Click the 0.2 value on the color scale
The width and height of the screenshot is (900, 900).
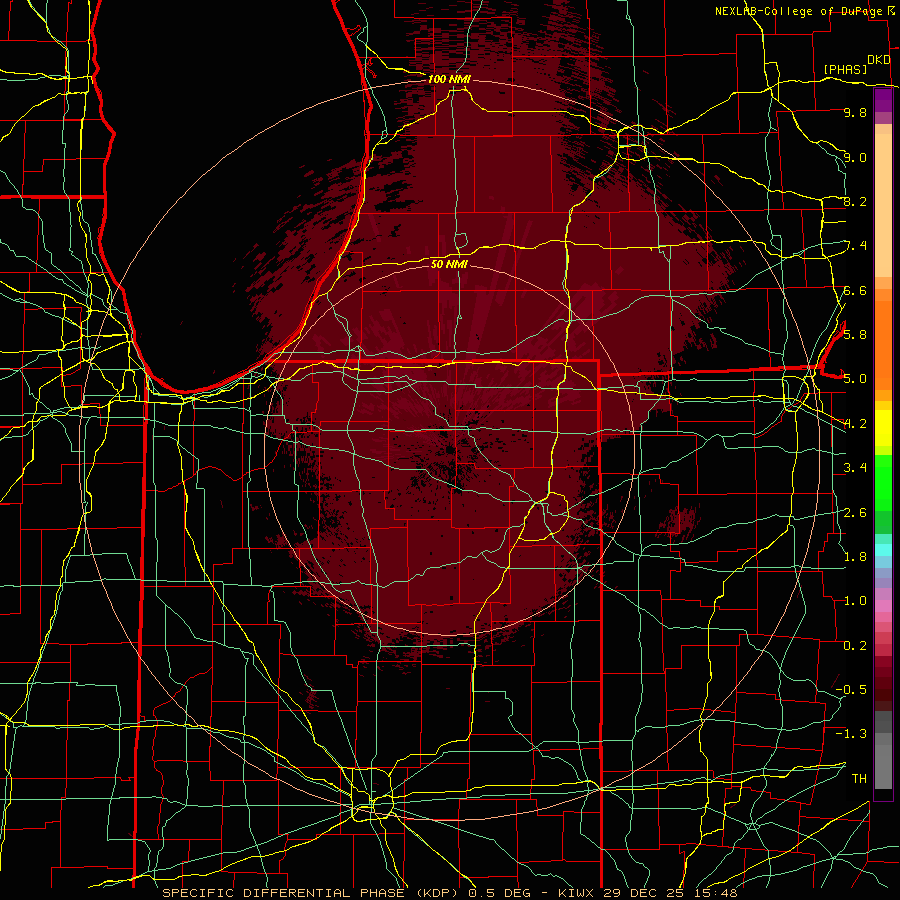click(x=855, y=645)
